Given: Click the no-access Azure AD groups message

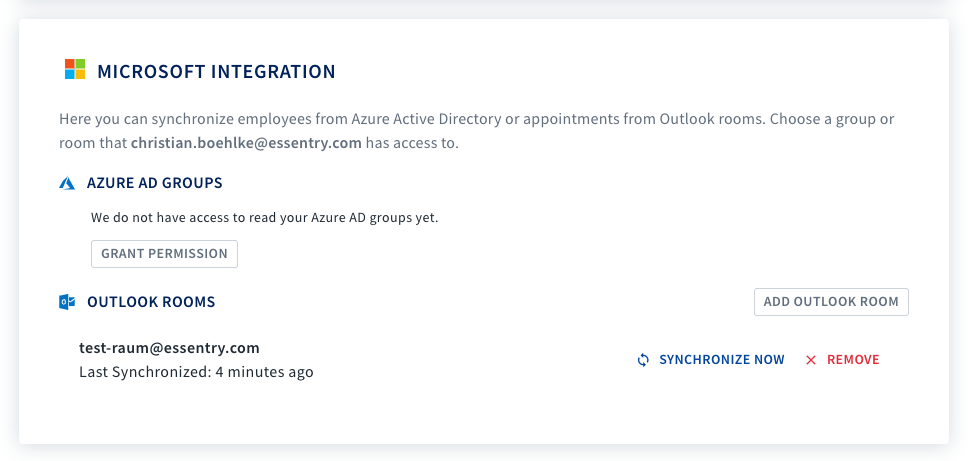Looking at the screenshot, I should tap(264, 218).
